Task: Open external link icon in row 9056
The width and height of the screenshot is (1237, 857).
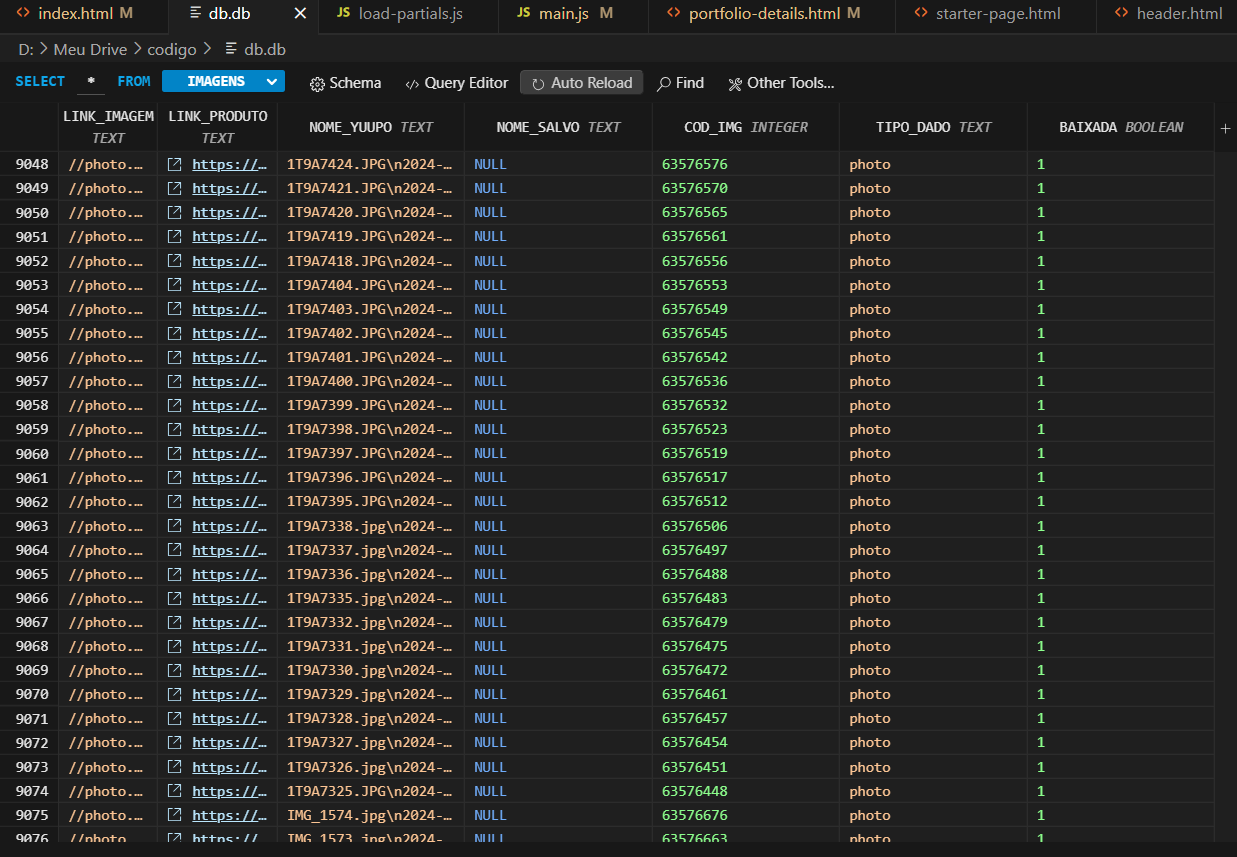Action: [175, 357]
